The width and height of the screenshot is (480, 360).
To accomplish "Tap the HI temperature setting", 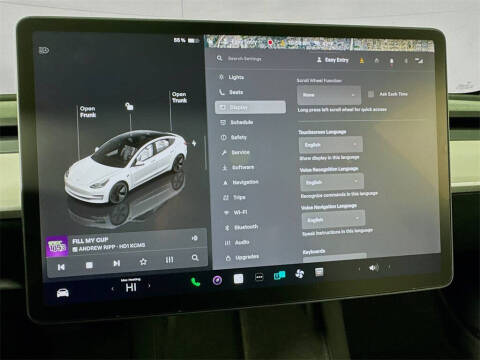I will [131, 287].
